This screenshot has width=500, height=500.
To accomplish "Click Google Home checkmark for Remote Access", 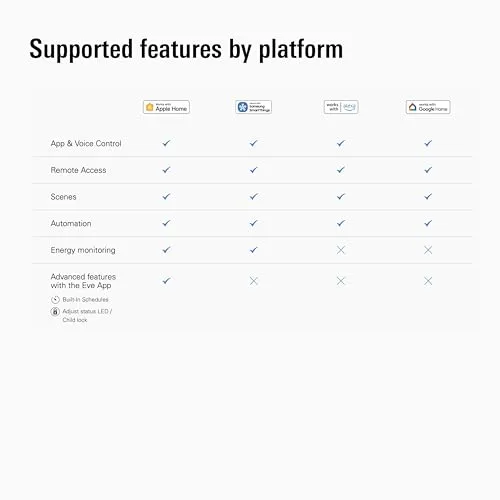I will 428,170.
